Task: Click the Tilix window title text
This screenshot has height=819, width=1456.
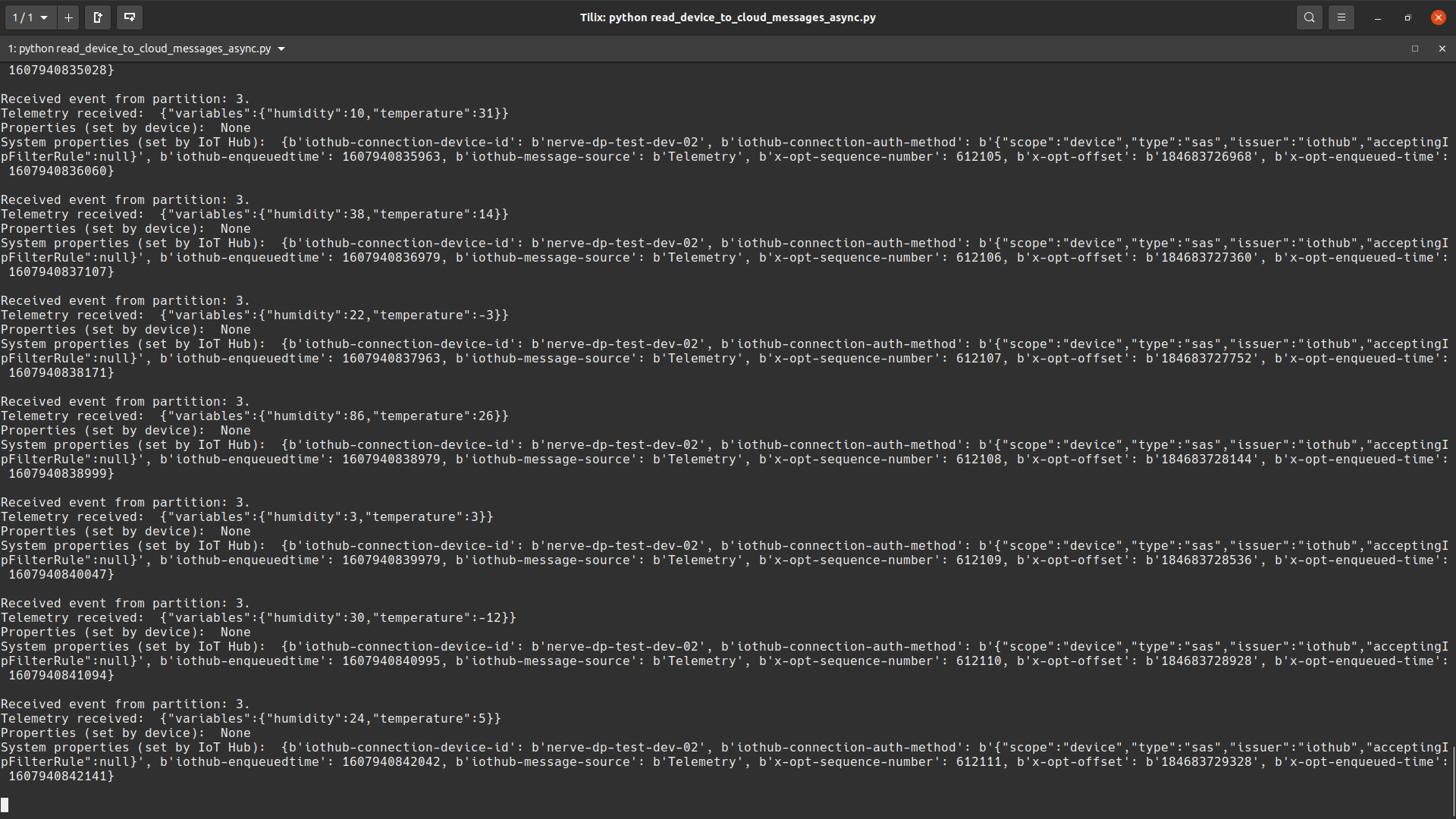Action: (x=728, y=17)
